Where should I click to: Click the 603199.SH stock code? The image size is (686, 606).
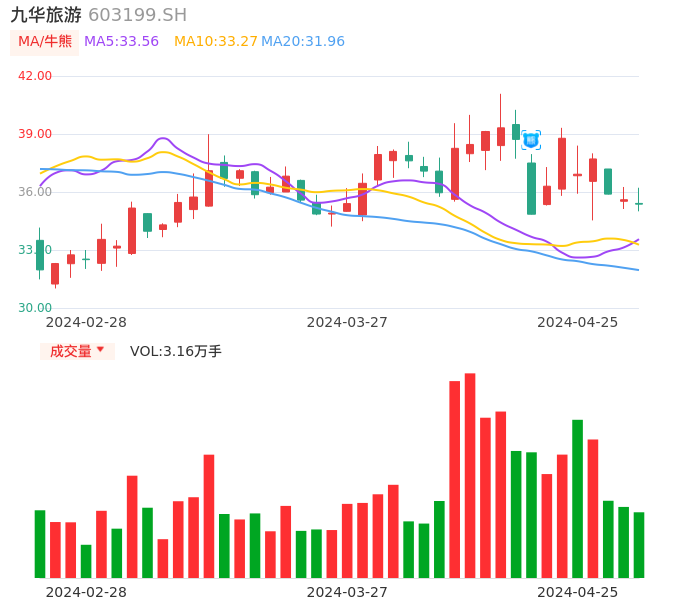(137, 15)
